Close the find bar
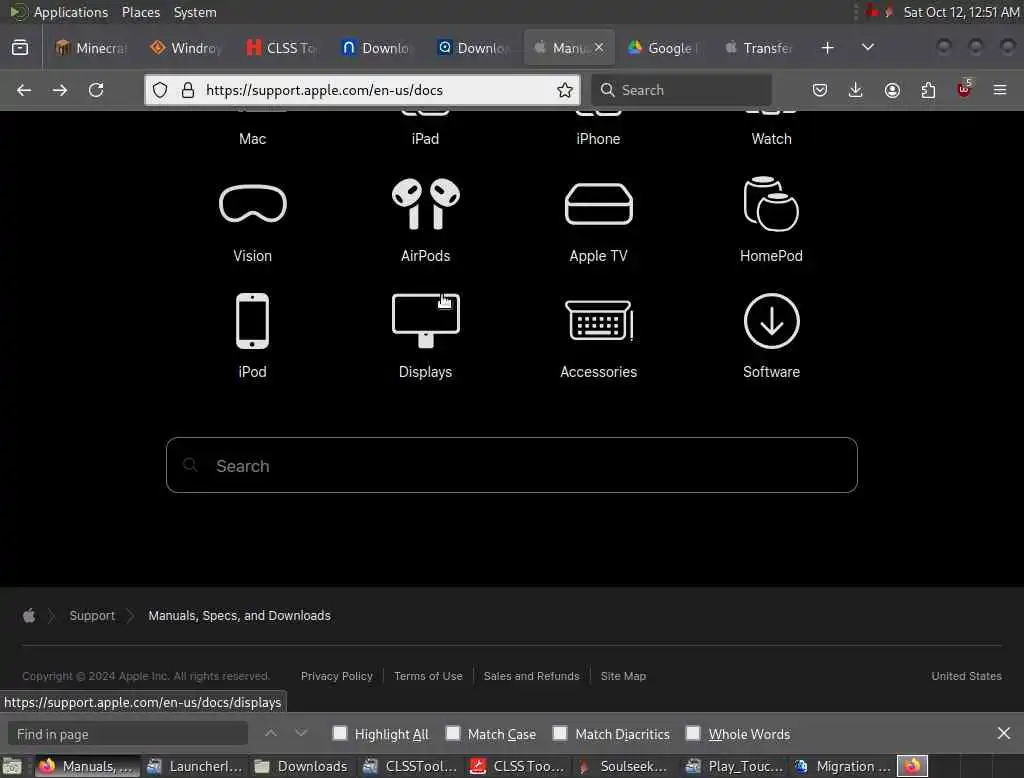1024x778 pixels. coord(1004,734)
